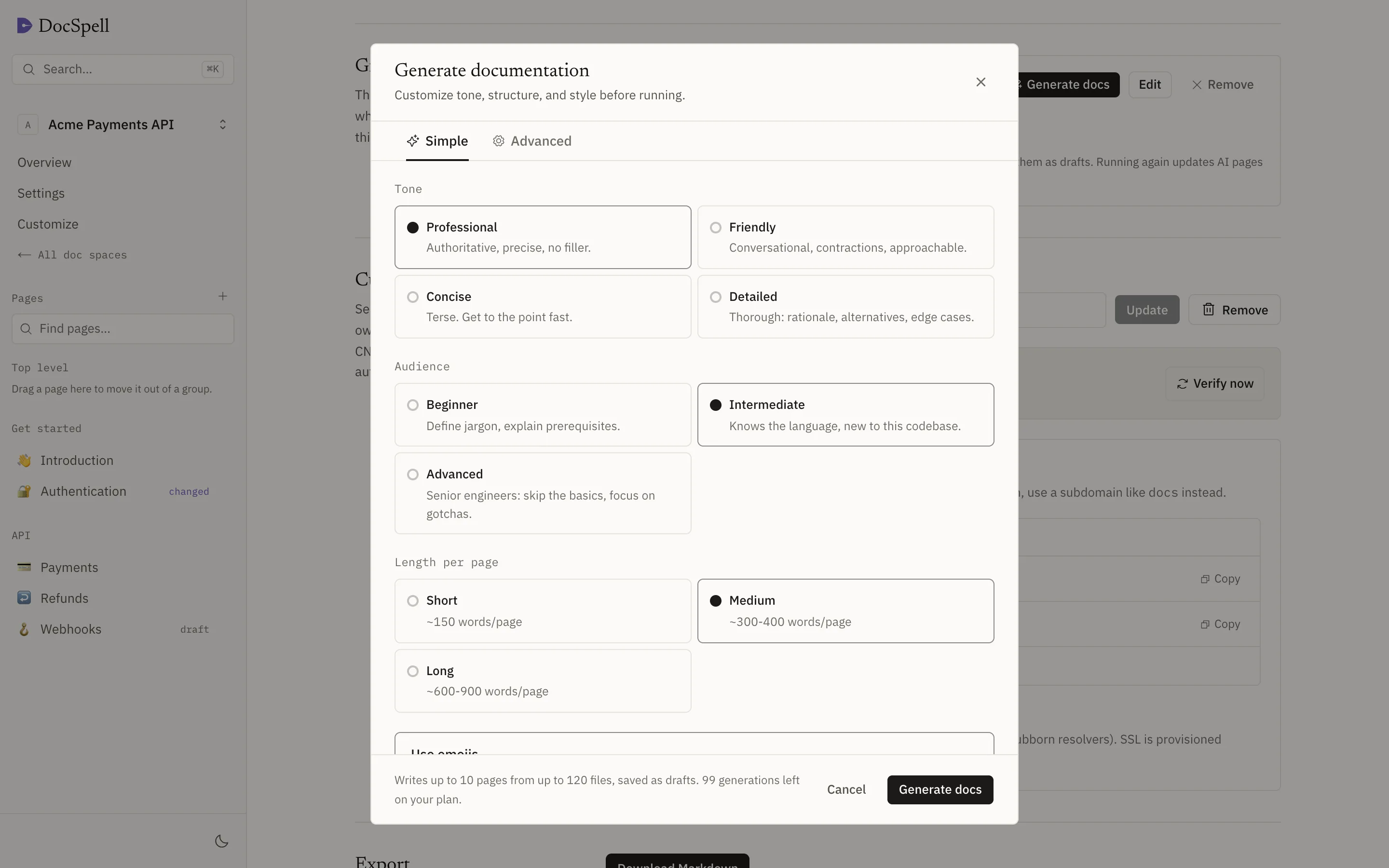Click the Acme Payments API avatar icon
This screenshot has width=1389, height=868.
click(28, 124)
